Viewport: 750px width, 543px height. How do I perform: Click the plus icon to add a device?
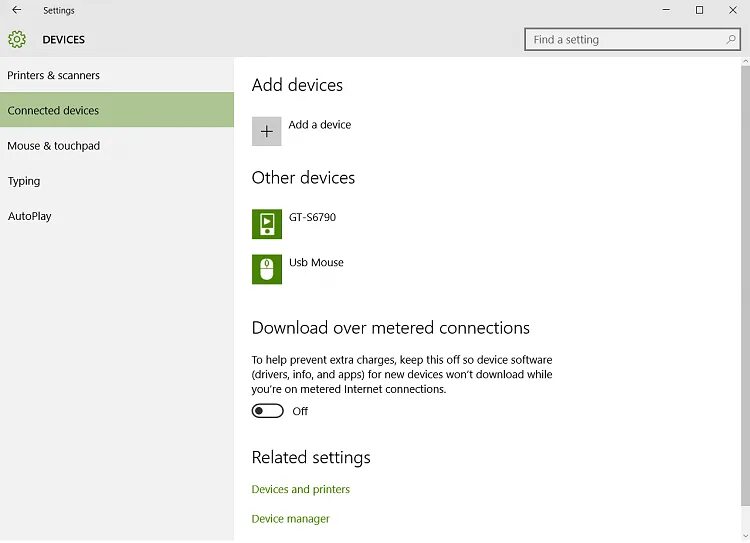coord(266,131)
